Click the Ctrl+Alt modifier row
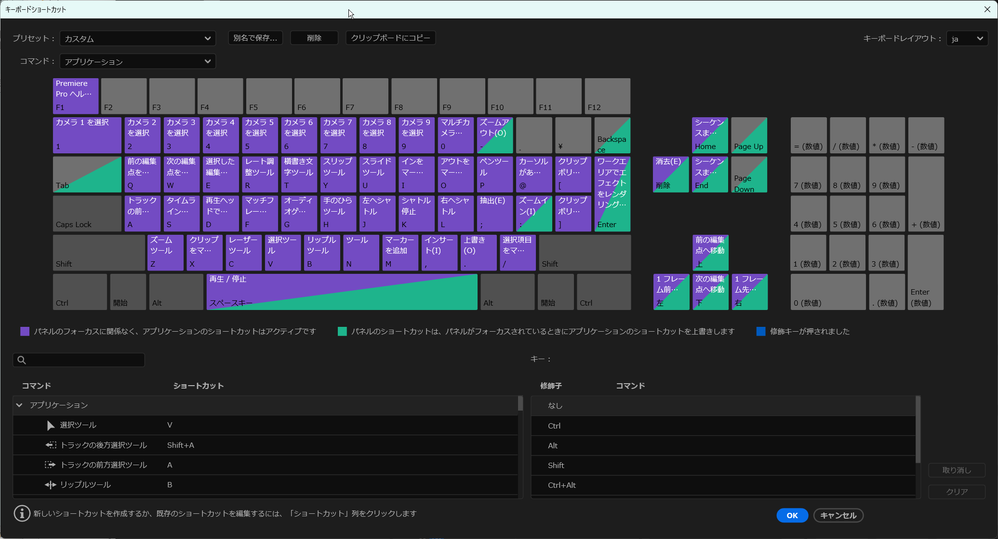Viewport: 998px width, 539px height. [723, 485]
